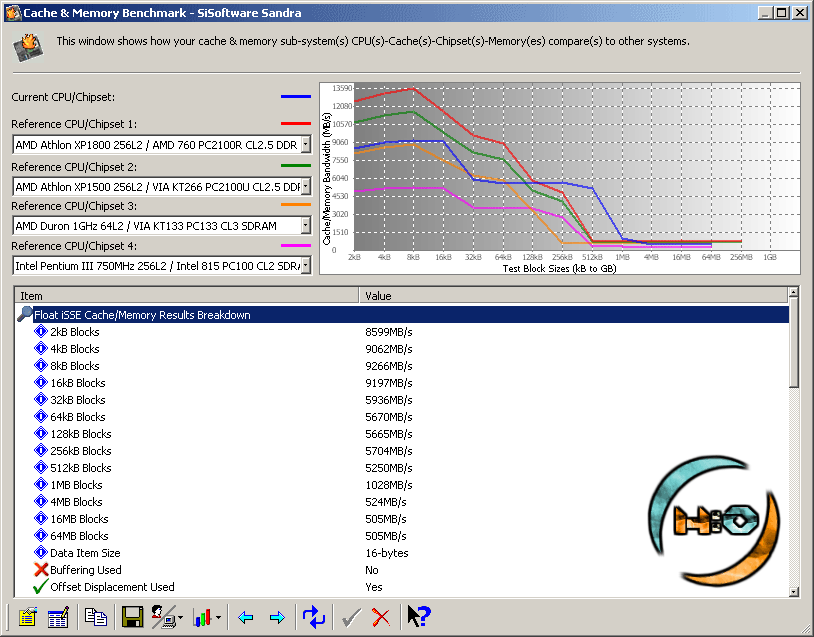
Task: Select the 8kB Blocks row
Action: coord(402,365)
